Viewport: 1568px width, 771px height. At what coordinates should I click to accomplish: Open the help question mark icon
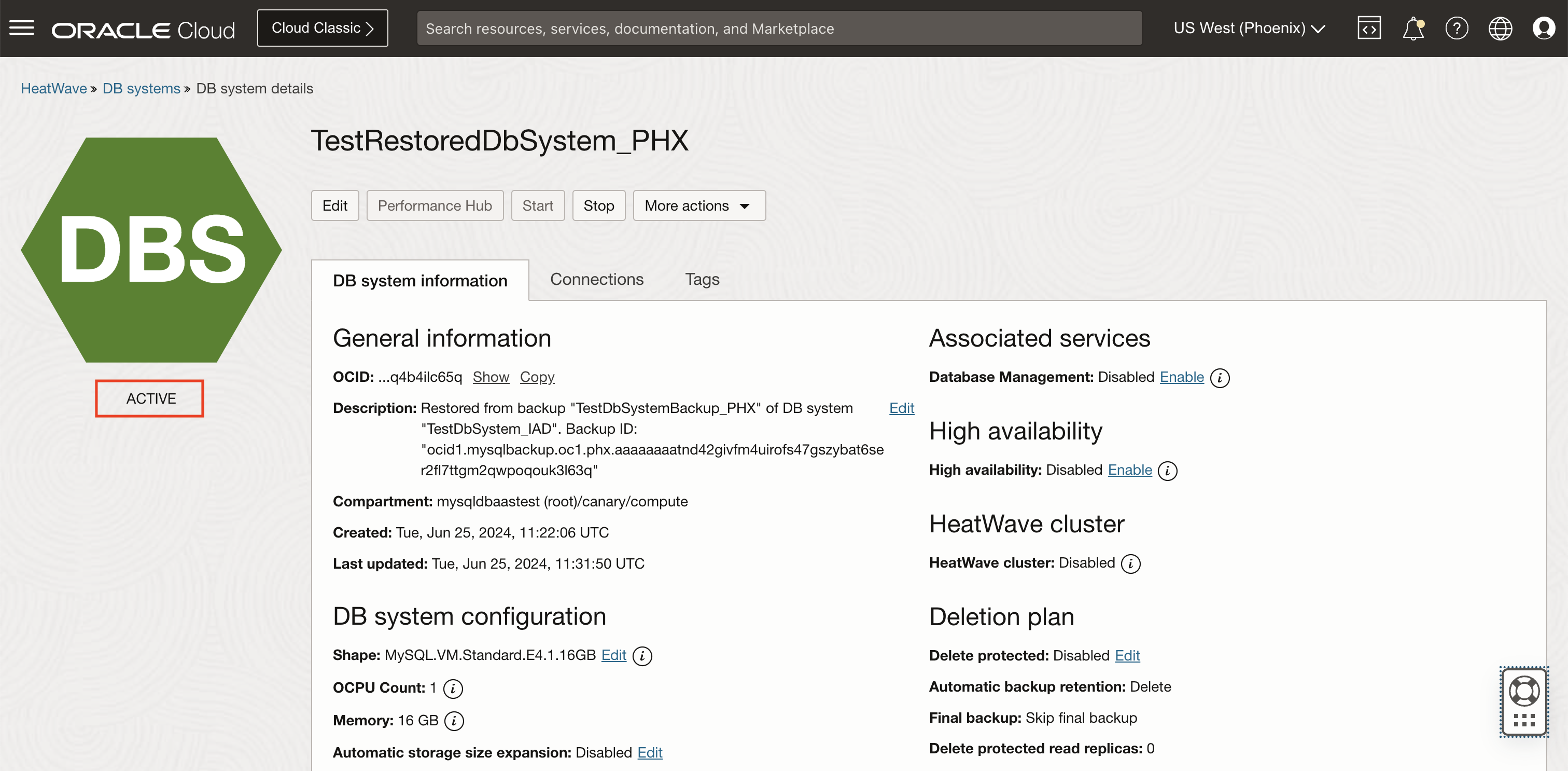click(x=1457, y=28)
